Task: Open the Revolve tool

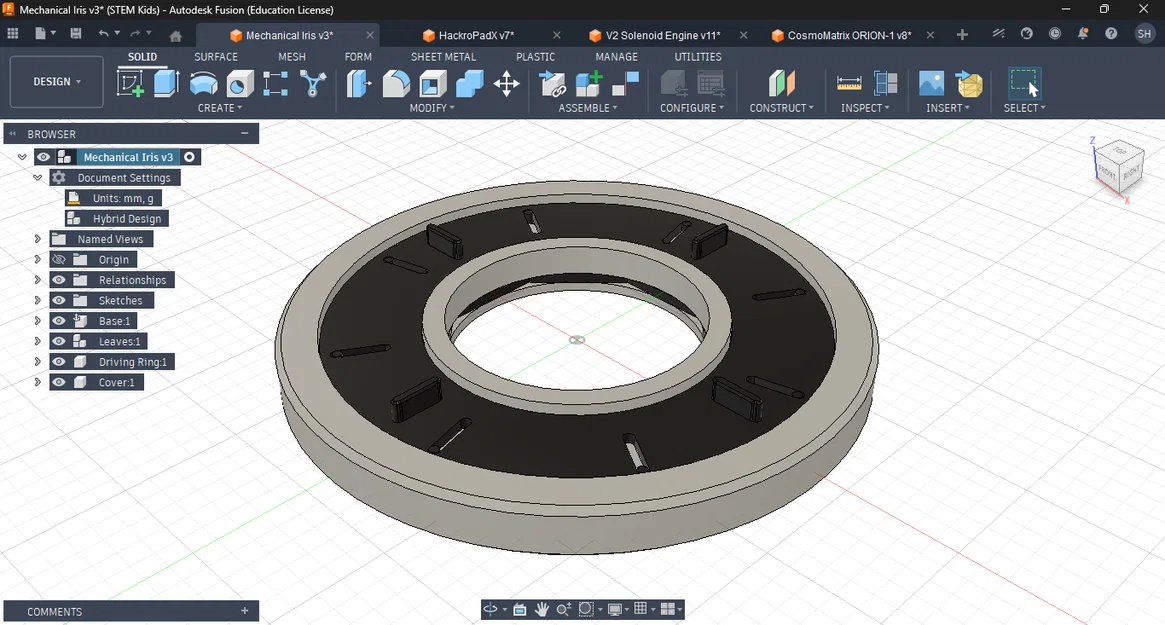Action: [203, 84]
